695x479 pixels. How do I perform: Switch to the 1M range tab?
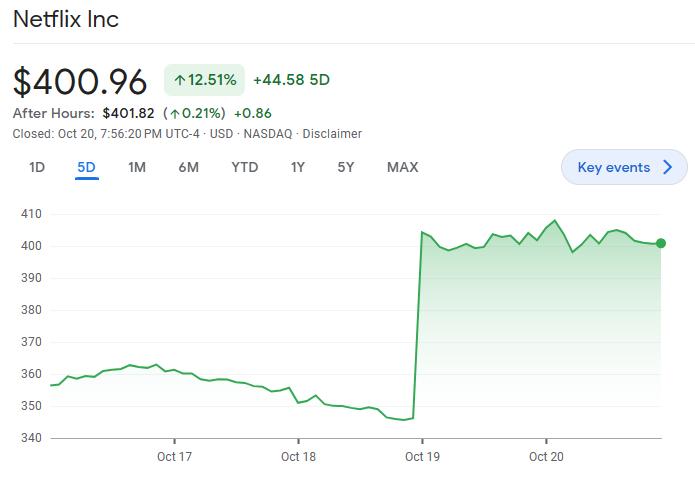137,167
